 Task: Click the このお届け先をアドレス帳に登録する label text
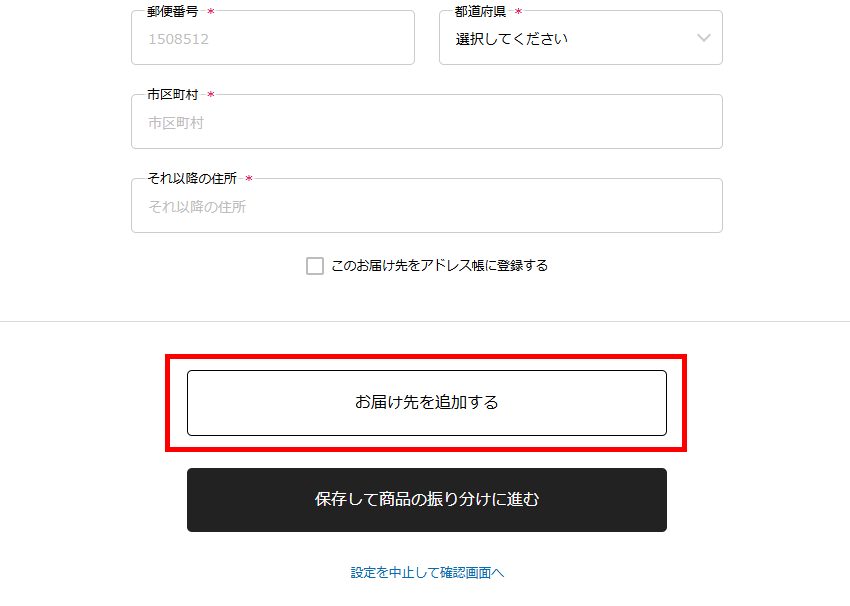coord(439,266)
